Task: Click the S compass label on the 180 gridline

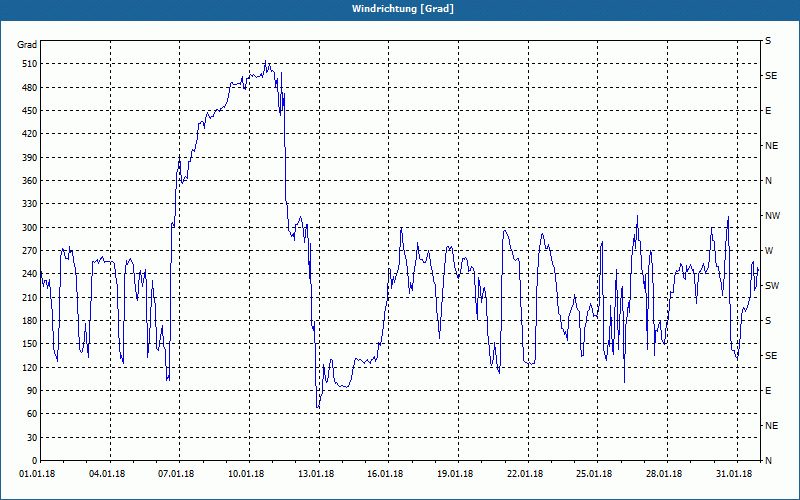Action: [x=768, y=321]
